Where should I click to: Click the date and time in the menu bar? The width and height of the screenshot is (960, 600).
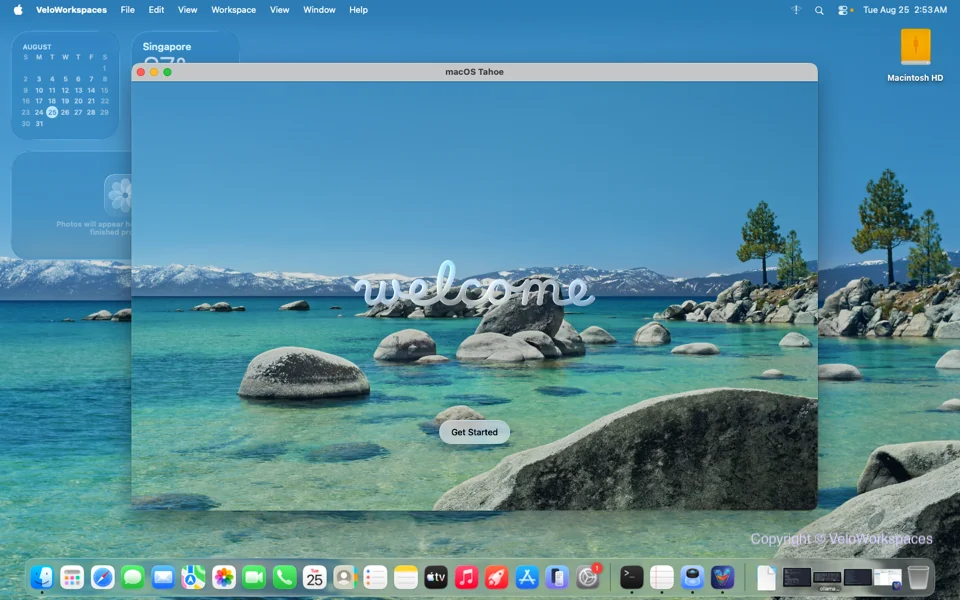click(x=904, y=10)
